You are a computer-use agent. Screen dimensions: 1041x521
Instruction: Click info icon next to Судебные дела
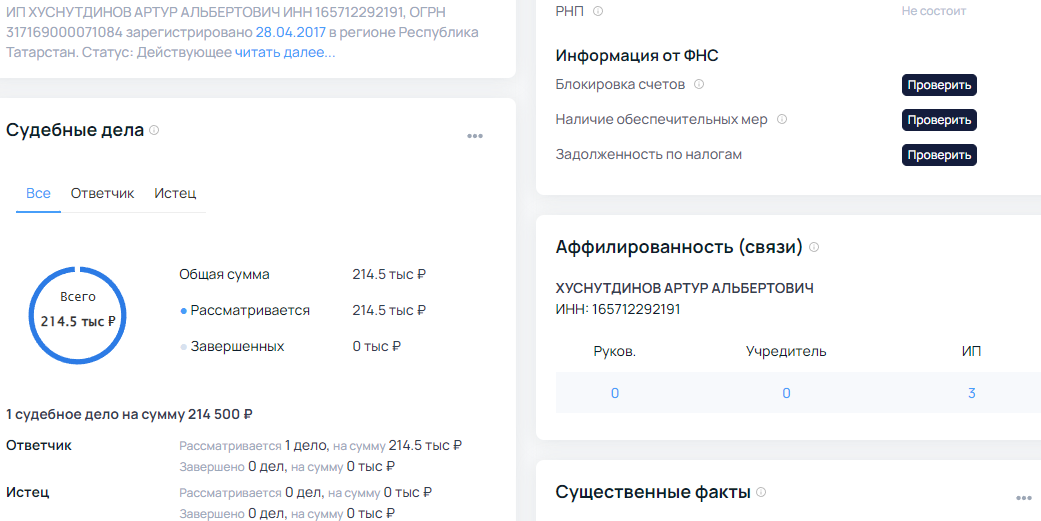tap(154, 130)
